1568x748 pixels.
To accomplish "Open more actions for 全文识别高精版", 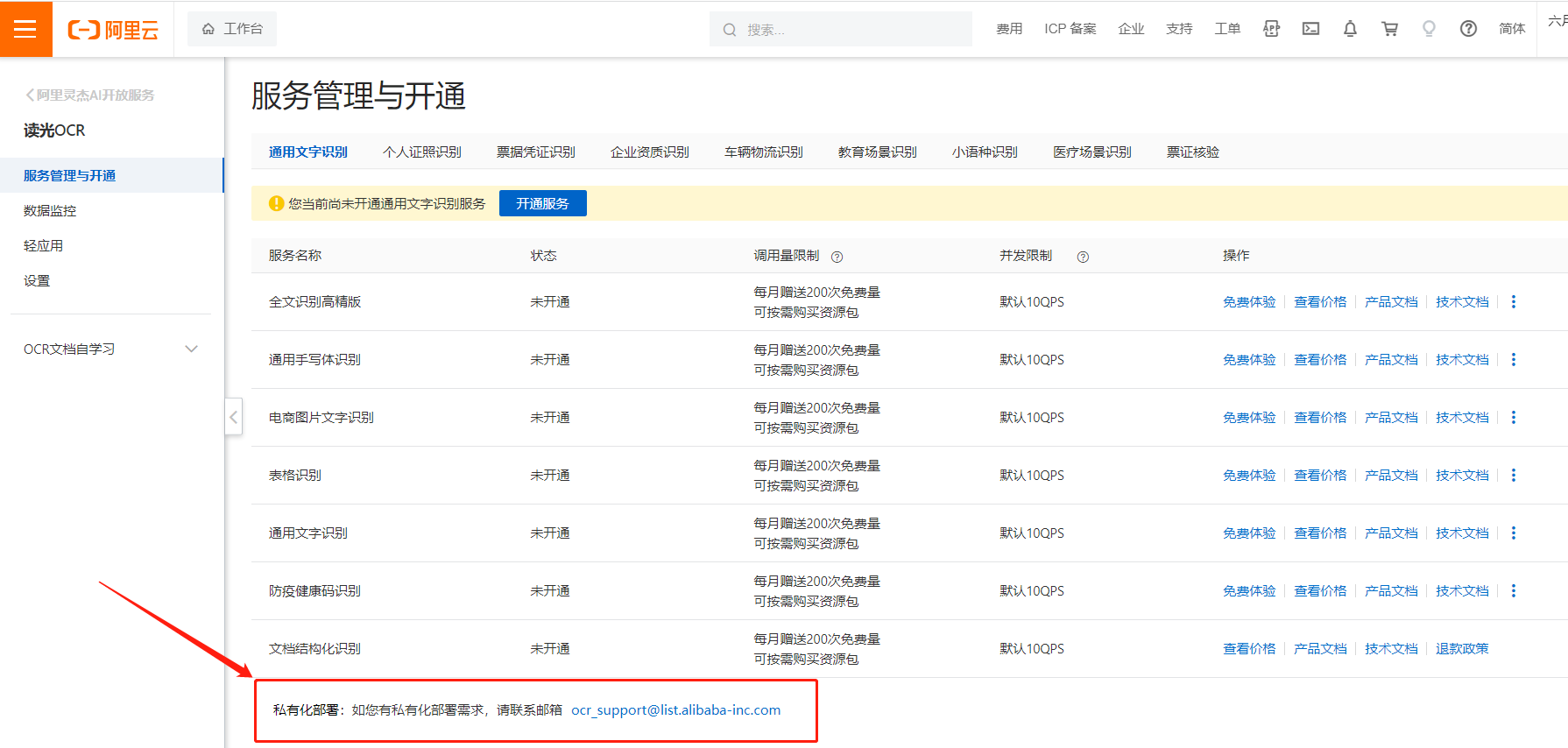I will click(x=1513, y=301).
